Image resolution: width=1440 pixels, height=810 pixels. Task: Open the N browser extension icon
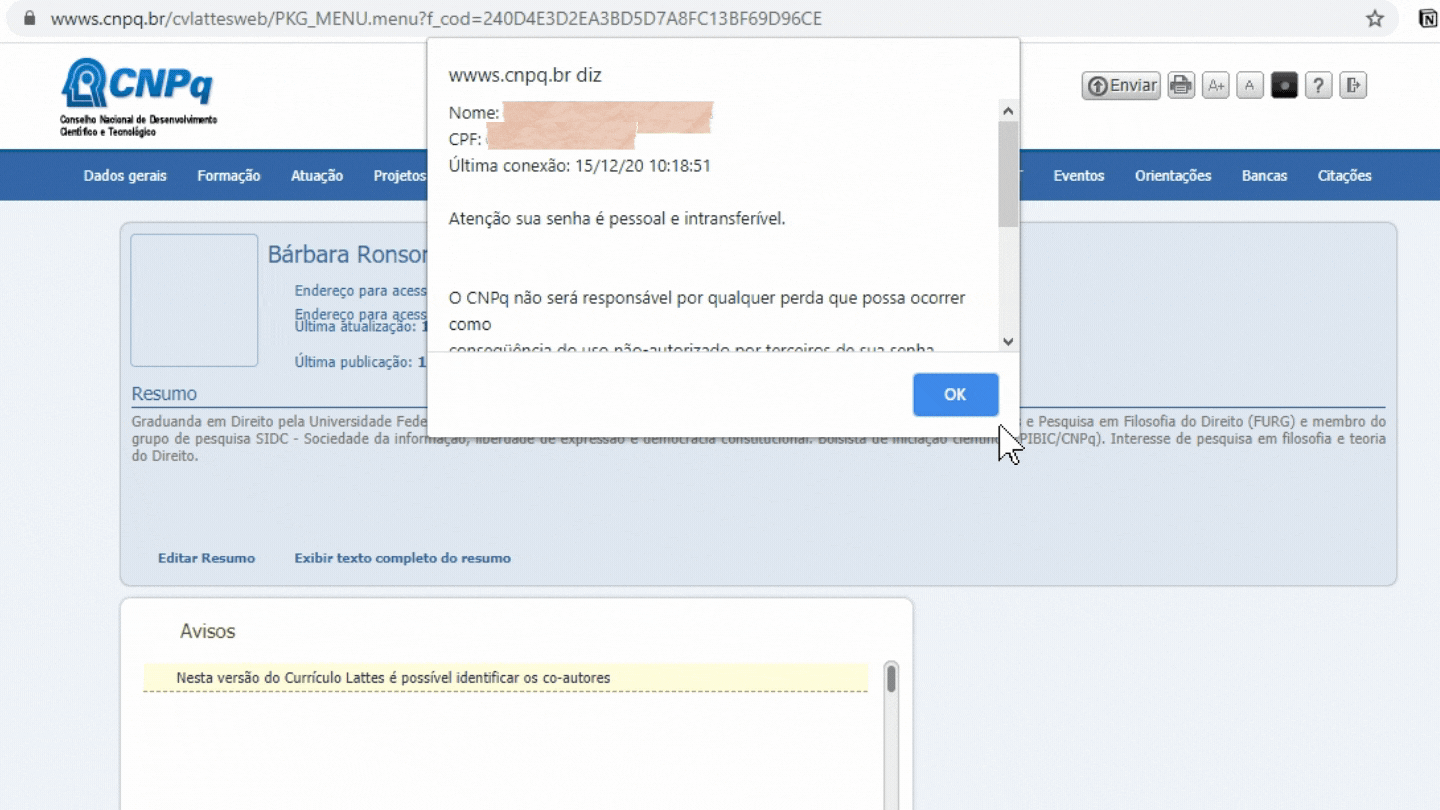click(1429, 18)
